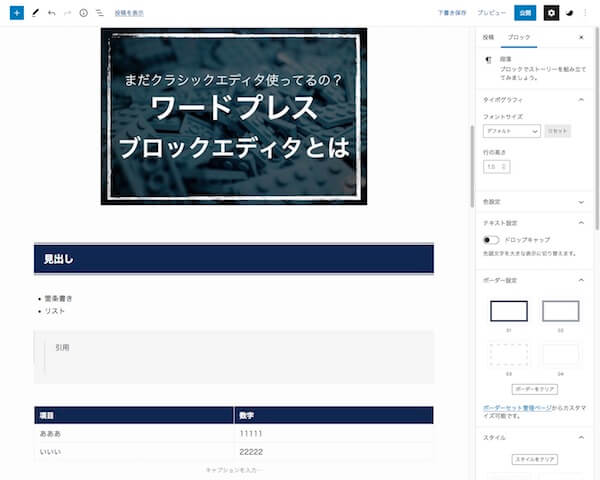
Task: Redo with the forward arrow icon
Action: (67, 13)
